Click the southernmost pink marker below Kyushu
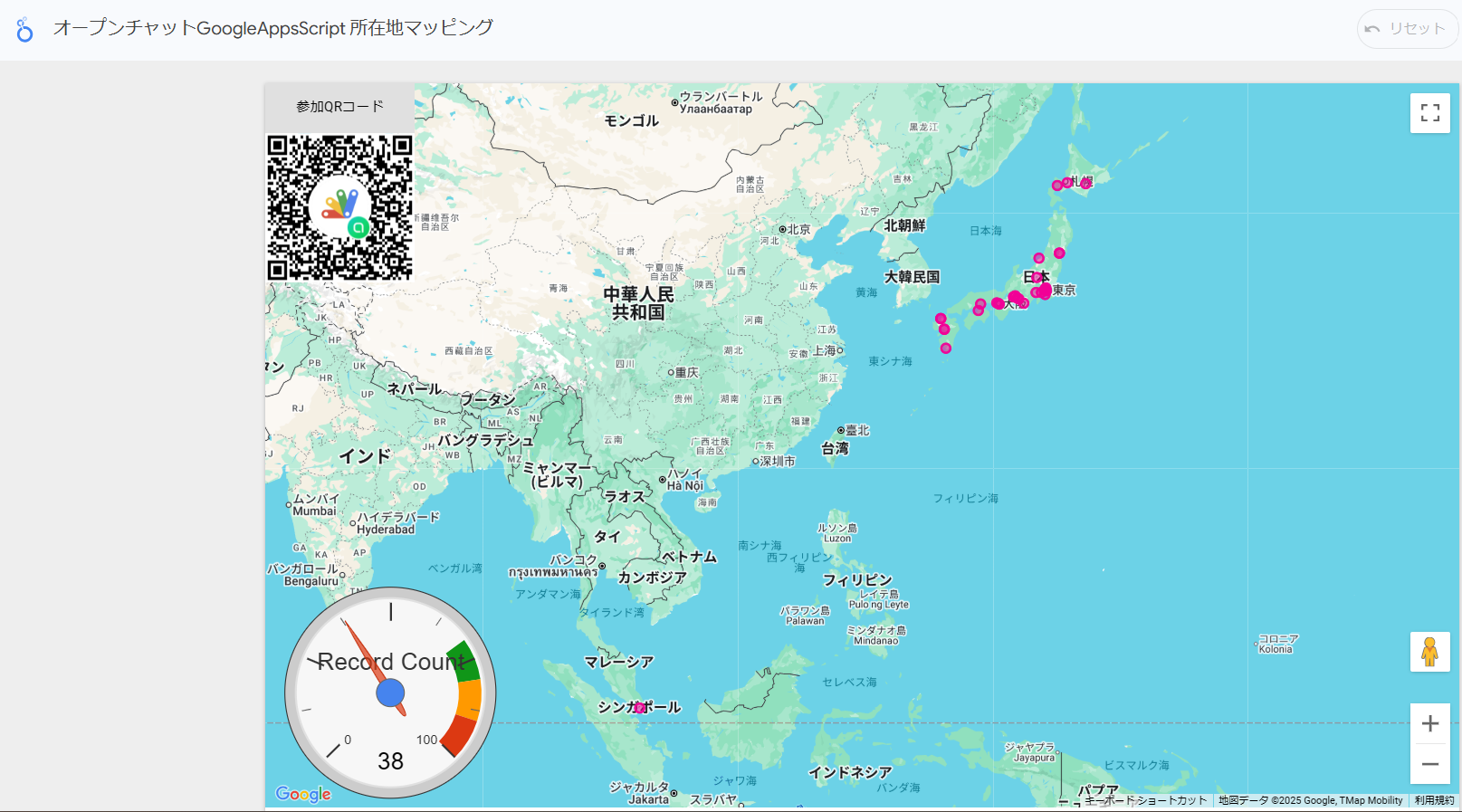 click(x=945, y=349)
